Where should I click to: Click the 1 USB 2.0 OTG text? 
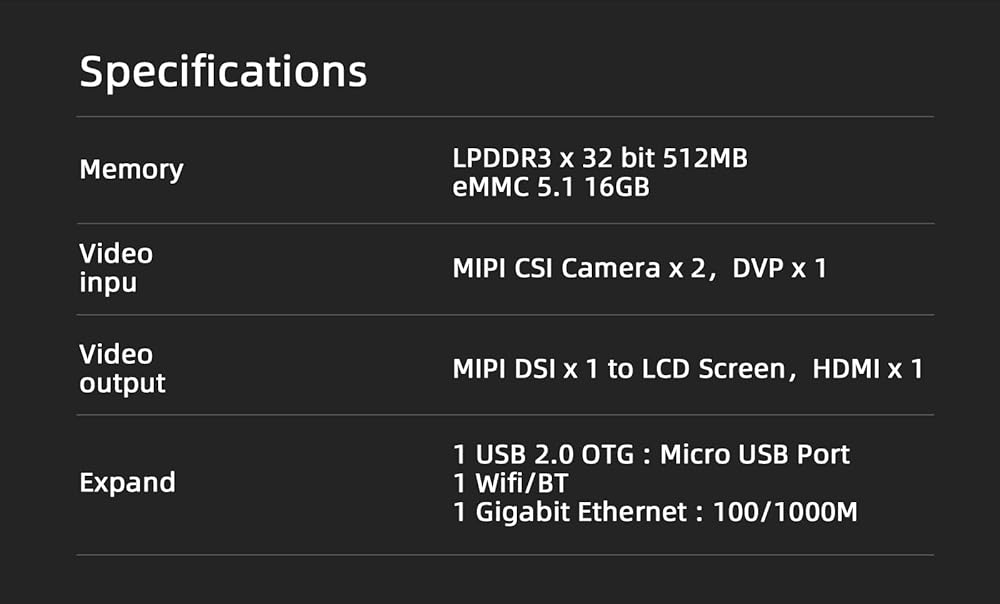543,454
